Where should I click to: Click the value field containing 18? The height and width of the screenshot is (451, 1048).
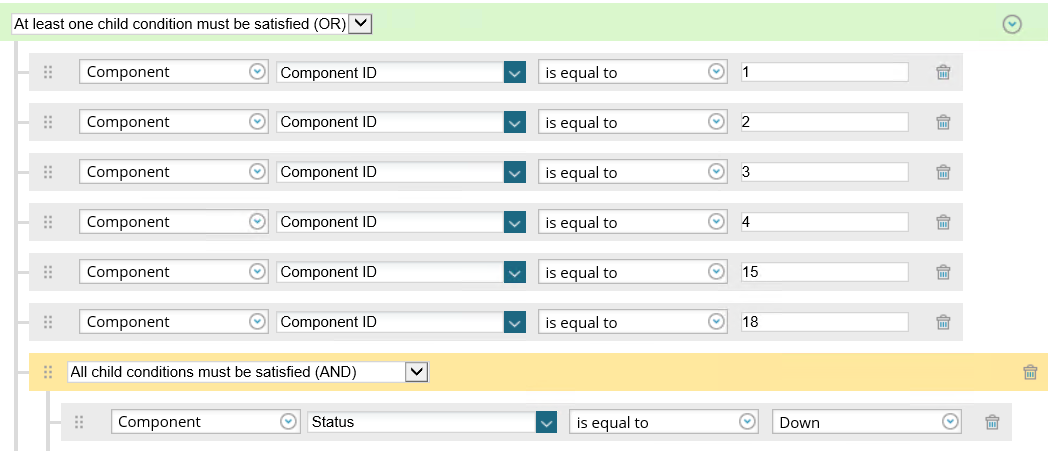[x=824, y=322]
